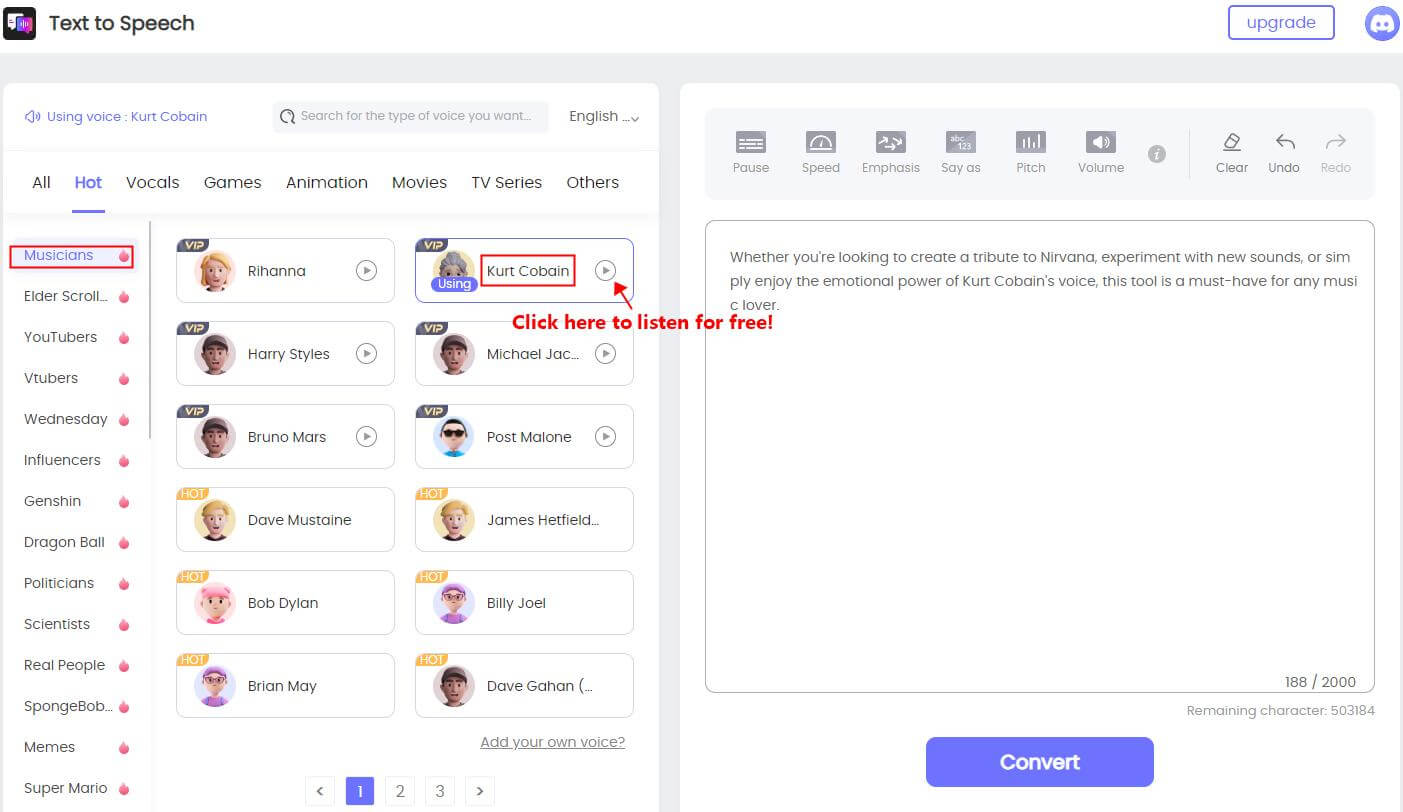Screen dimensions: 1403x812
Task: Open the Speed adjustment tool
Action: pyautogui.click(x=821, y=153)
